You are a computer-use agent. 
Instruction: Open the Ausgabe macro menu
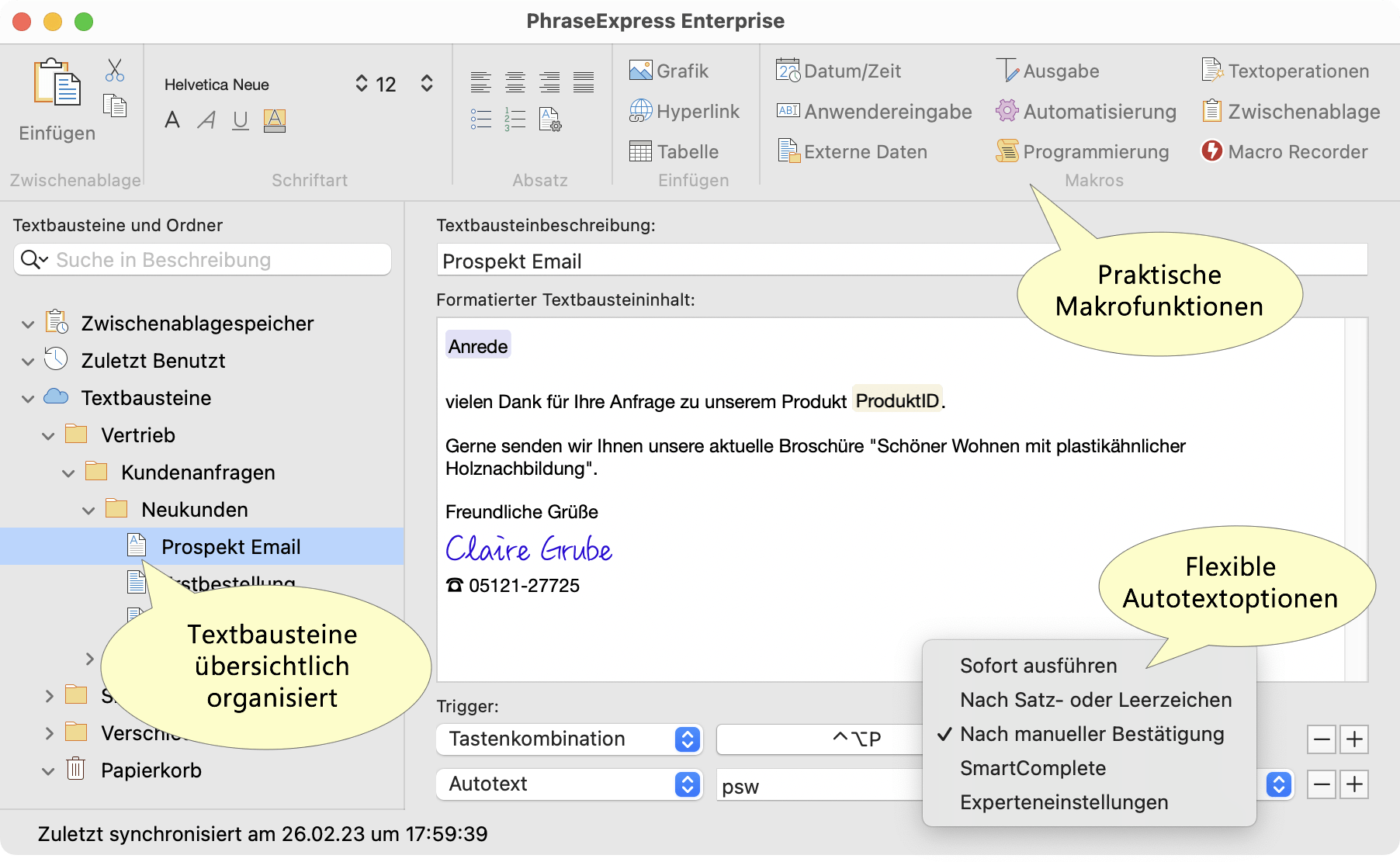tap(1048, 71)
